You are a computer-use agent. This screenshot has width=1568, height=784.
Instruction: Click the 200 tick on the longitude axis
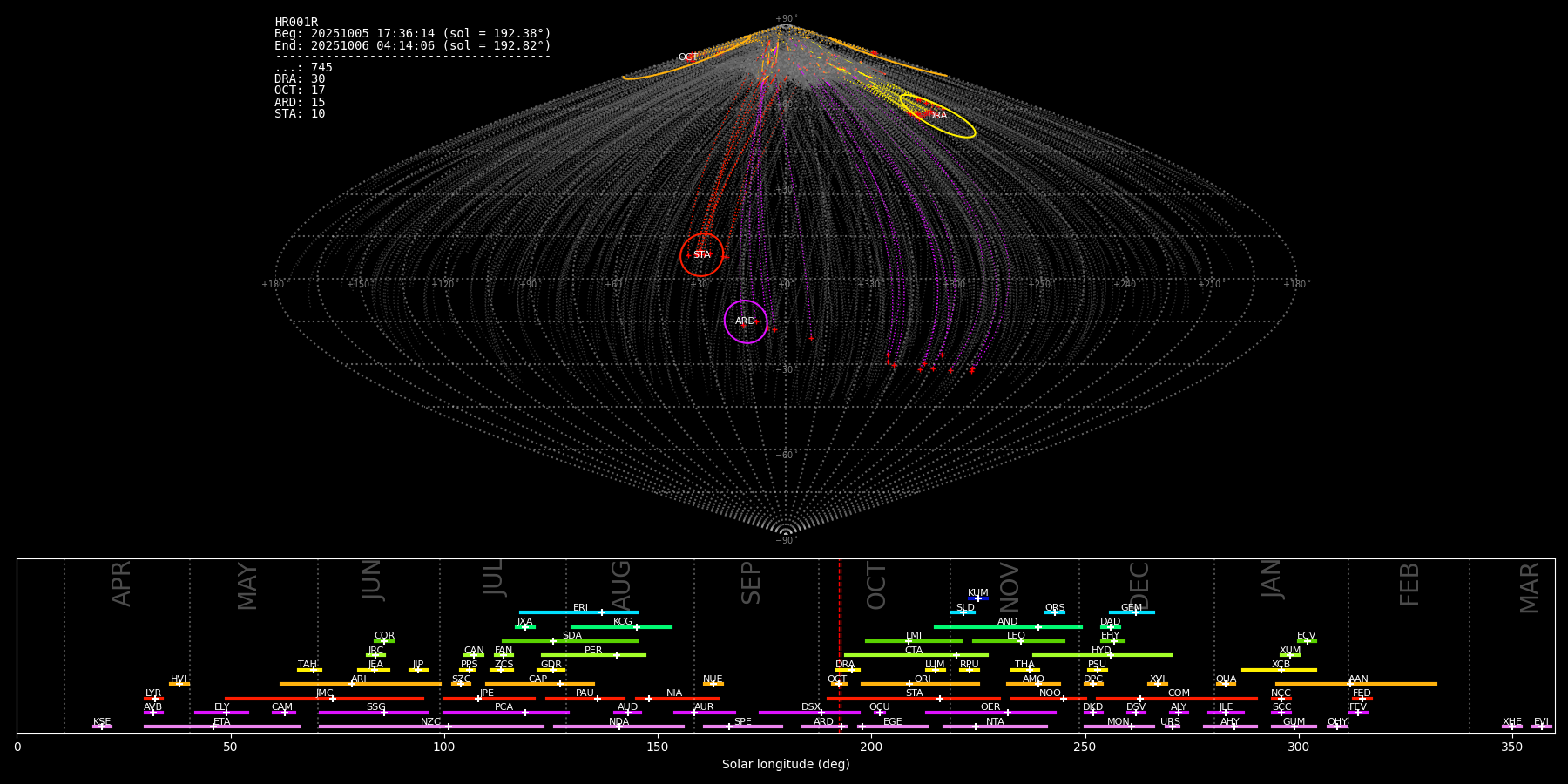[x=871, y=747]
